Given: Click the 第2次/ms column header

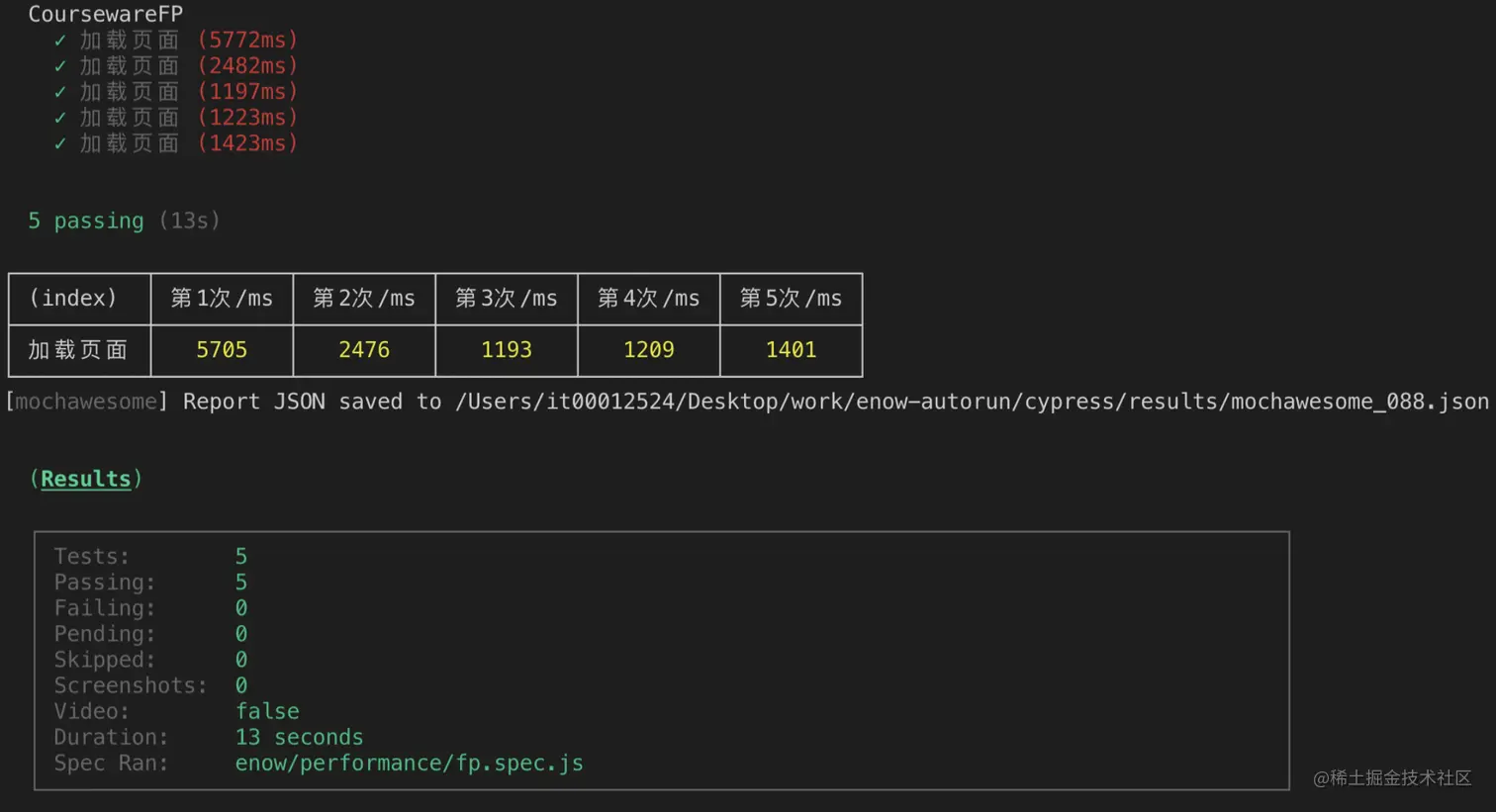Looking at the screenshot, I should point(364,298).
